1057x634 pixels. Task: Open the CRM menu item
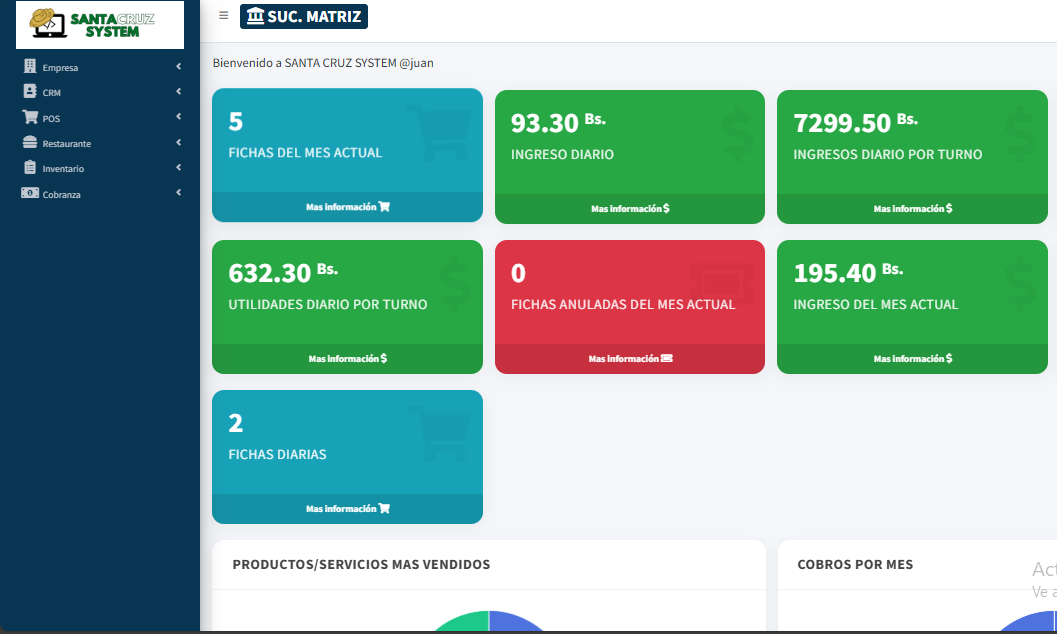coord(101,92)
